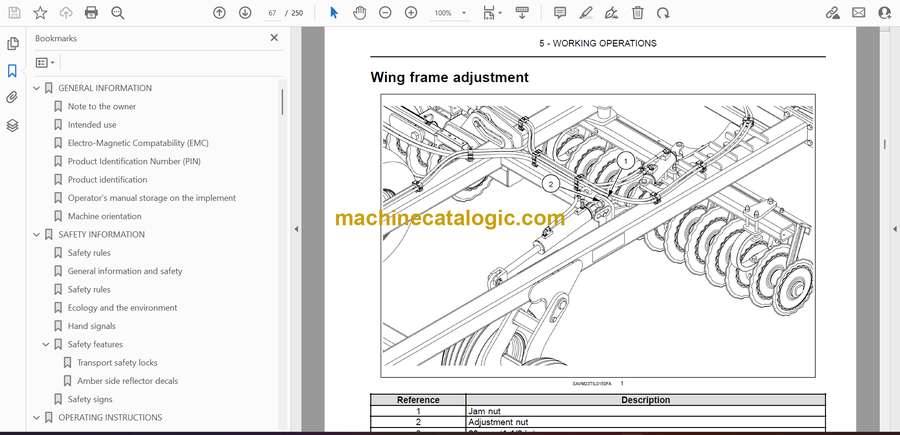Viewport: 900px width, 435px height.
Task: Open the attachments paperclip panel
Action: click(x=12, y=98)
